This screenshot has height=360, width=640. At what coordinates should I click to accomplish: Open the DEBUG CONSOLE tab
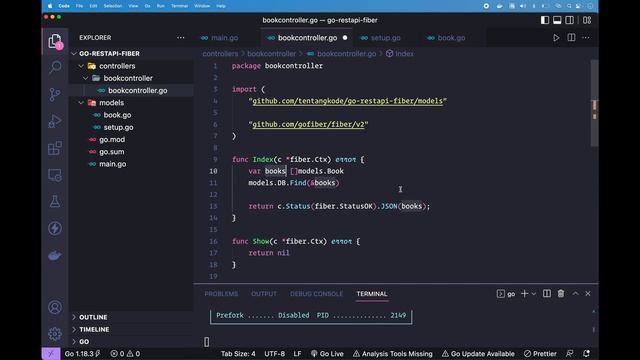point(316,294)
